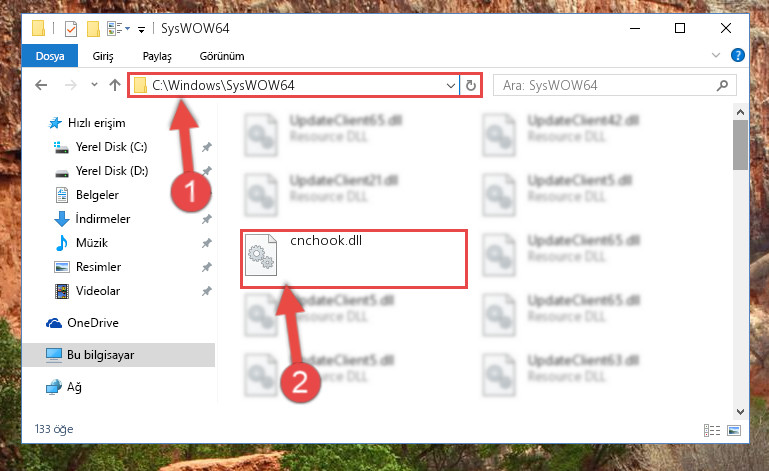Toggle pin next to Videolar

tap(206, 291)
